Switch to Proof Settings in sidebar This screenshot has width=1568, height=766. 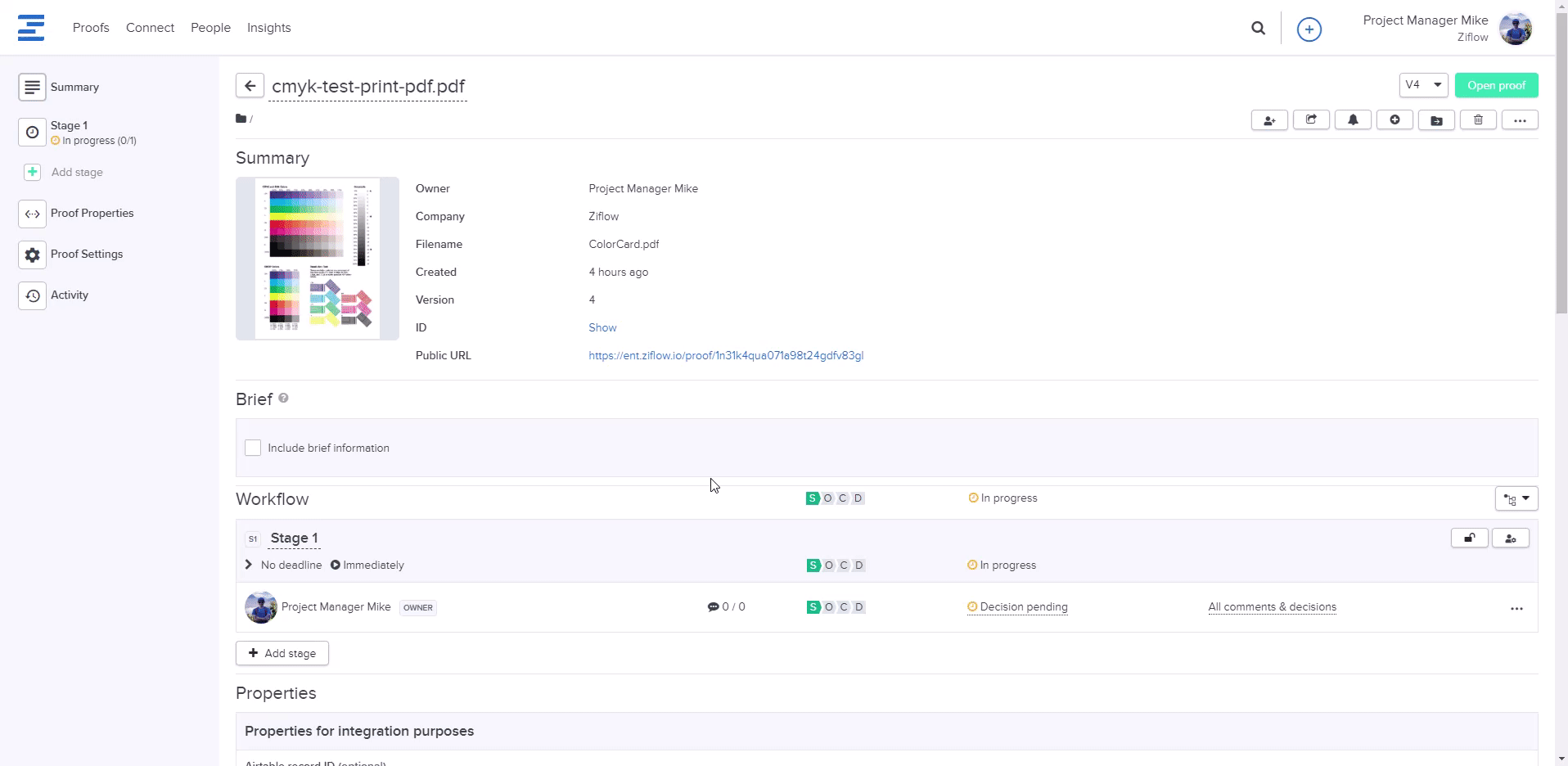[x=86, y=255]
